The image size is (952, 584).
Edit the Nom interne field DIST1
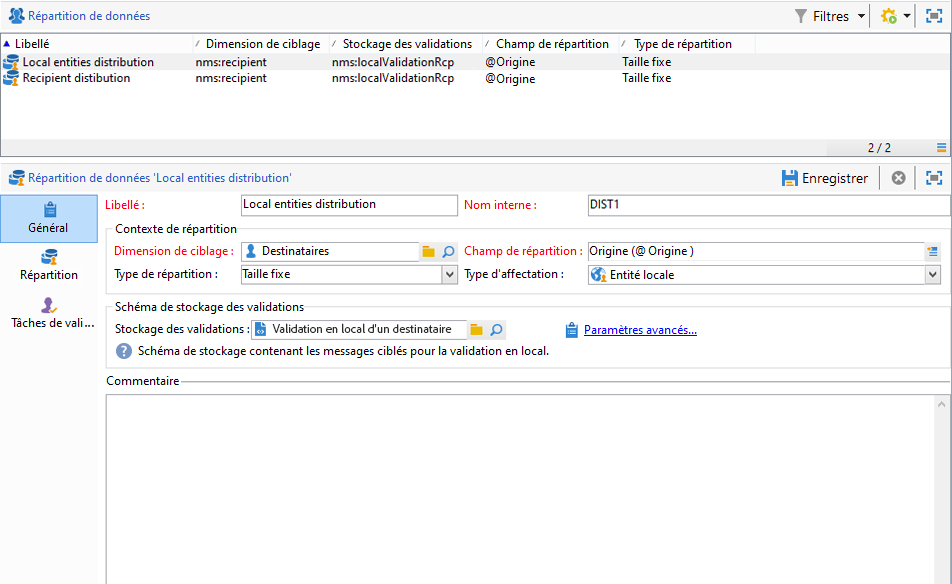click(769, 205)
